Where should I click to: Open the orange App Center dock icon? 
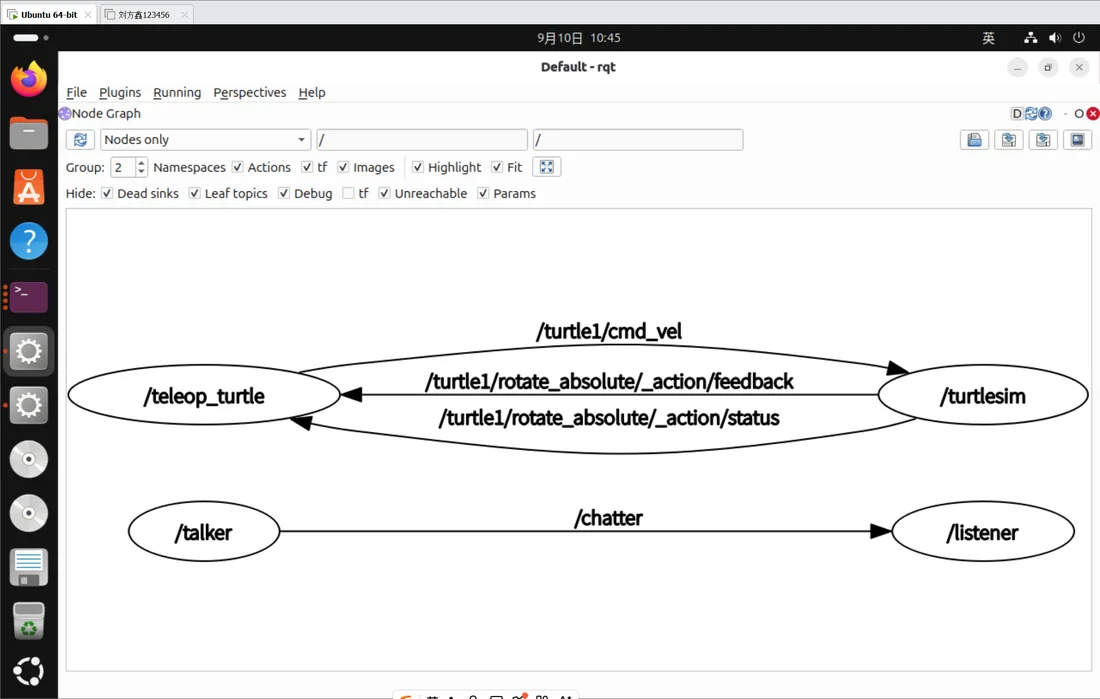pos(29,187)
